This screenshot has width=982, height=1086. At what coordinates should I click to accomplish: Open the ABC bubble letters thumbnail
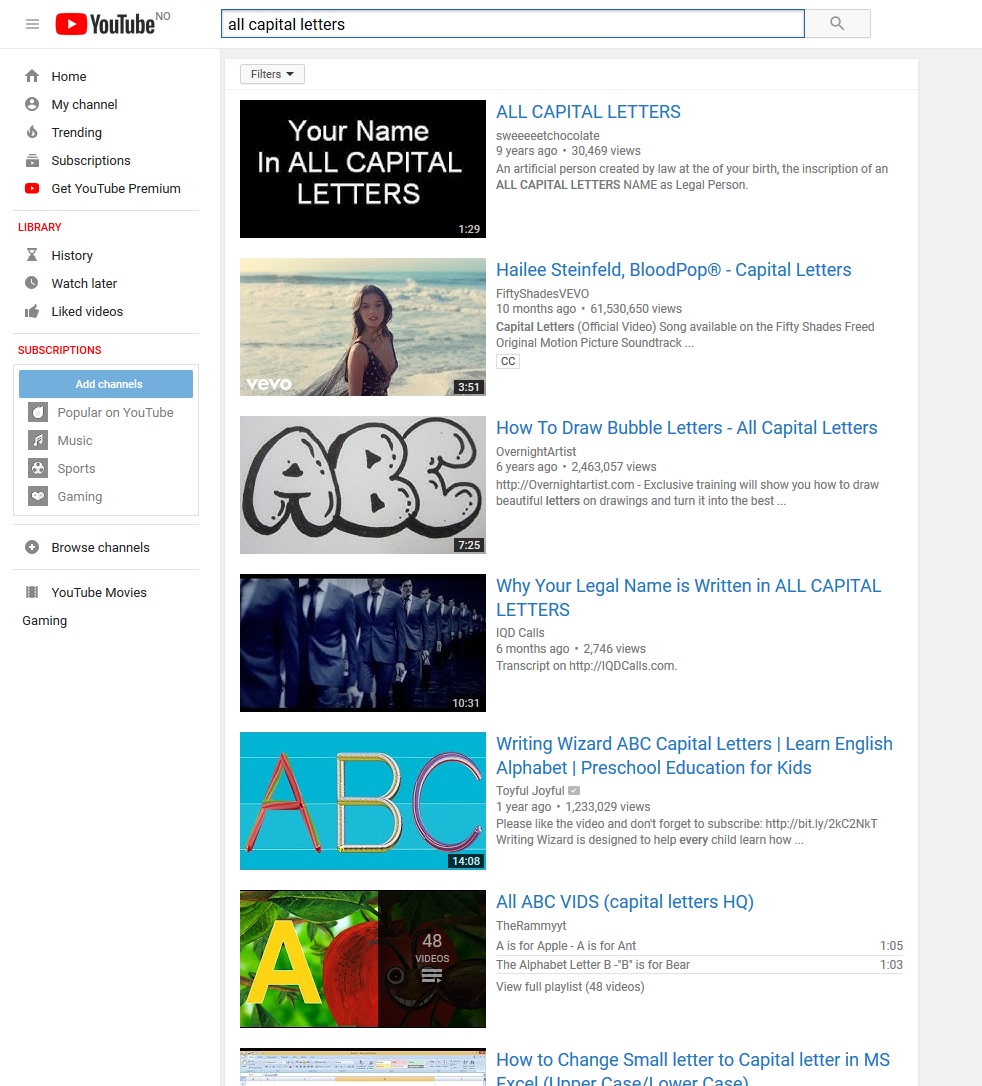click(363, 485)
